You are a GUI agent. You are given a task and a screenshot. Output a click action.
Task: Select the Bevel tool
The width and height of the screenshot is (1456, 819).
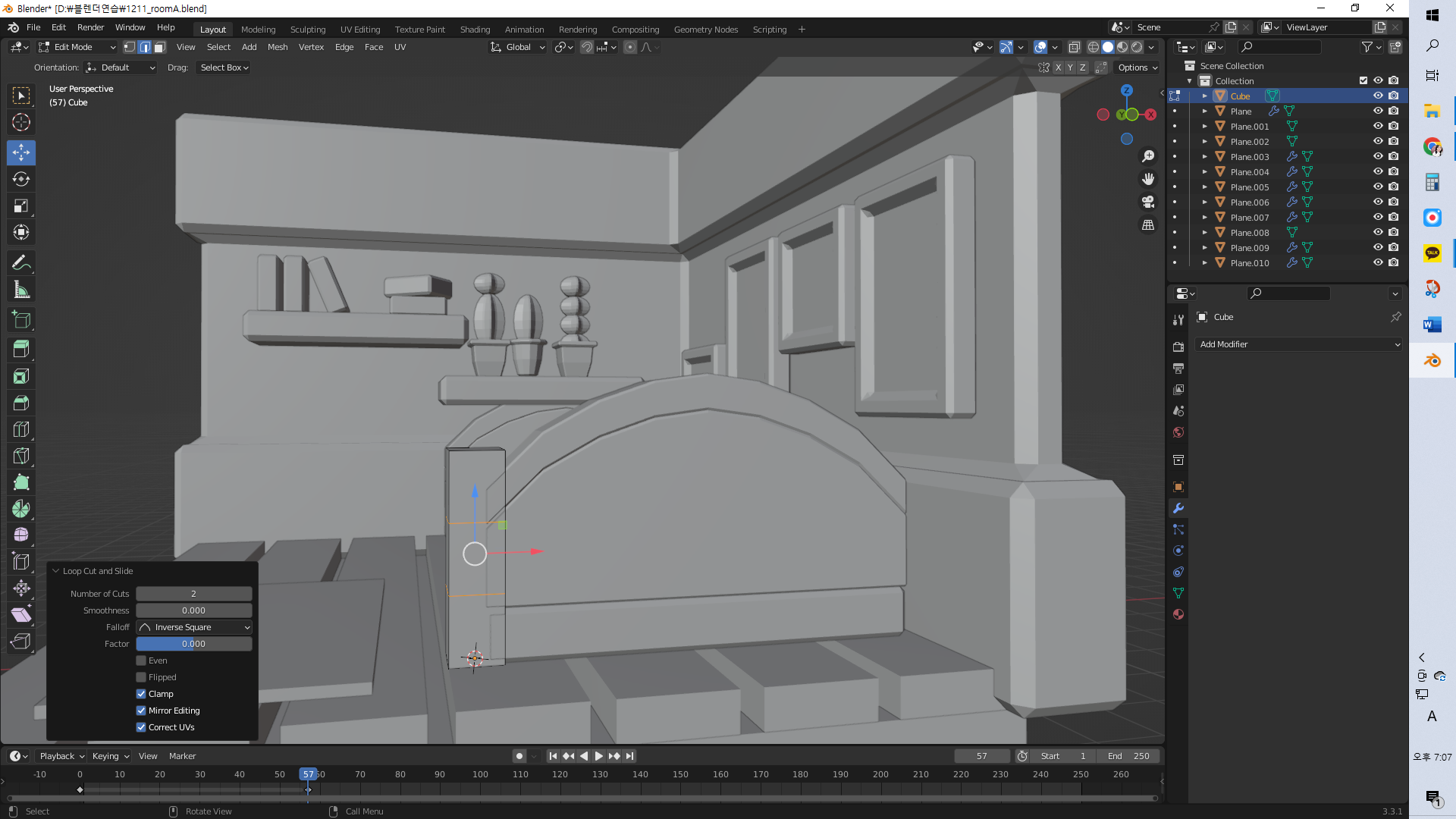pyautogui.click(x=21, y=403)
